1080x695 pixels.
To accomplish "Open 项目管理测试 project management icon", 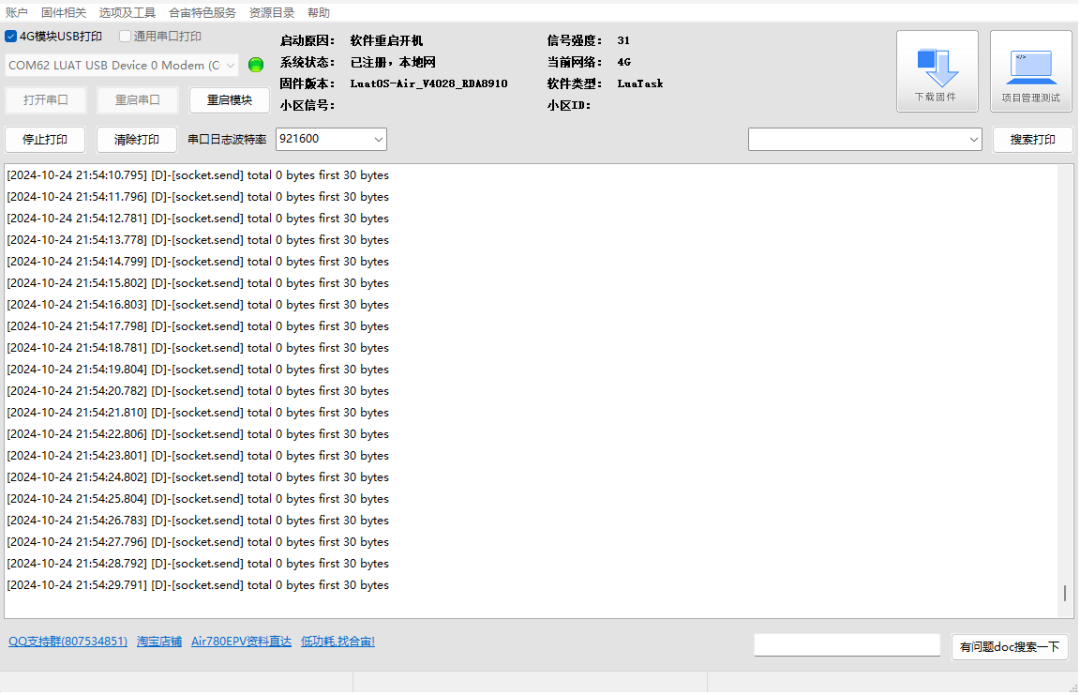I will (x=1030, y=71).
